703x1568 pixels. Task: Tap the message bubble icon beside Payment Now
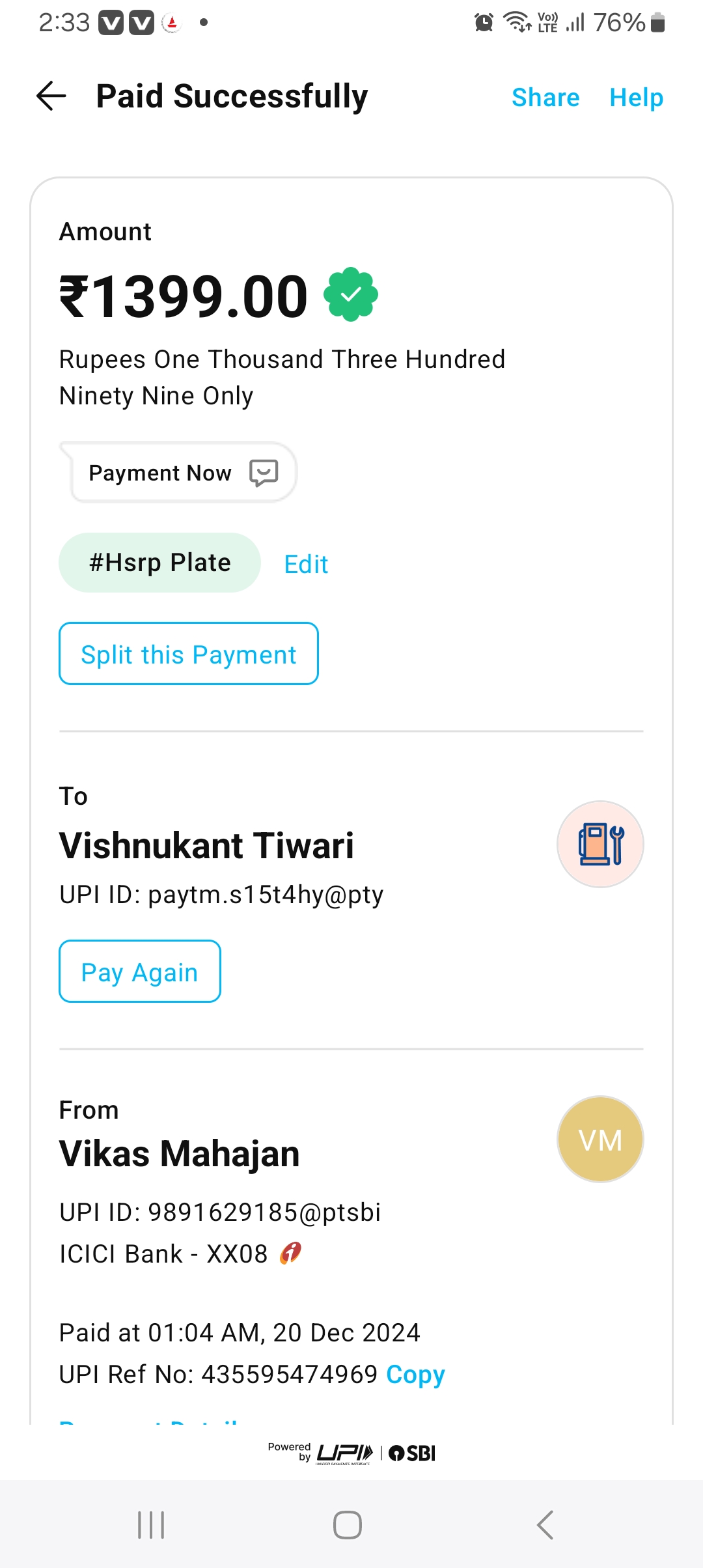(x=264, y=473)
